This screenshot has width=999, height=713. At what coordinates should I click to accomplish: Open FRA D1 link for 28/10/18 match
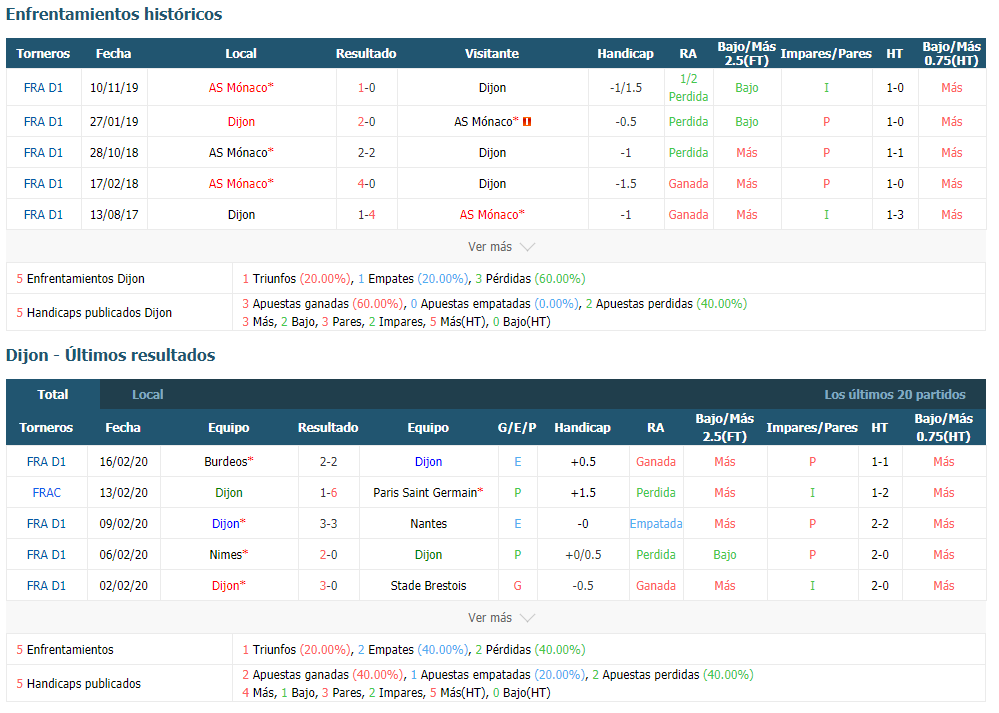coord(43,153)
